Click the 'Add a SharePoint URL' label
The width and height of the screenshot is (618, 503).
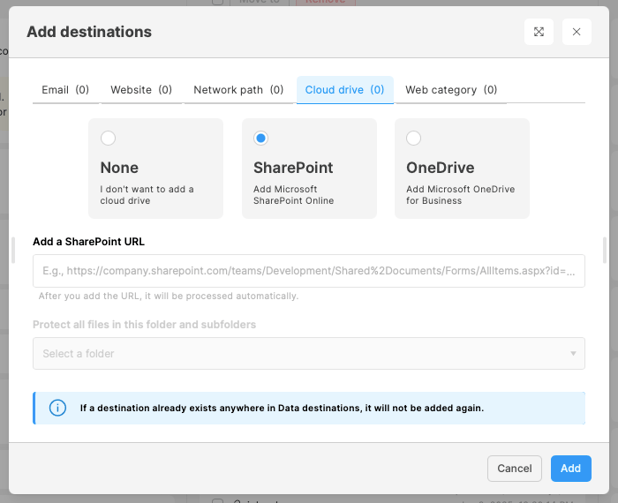click(89, 241)
